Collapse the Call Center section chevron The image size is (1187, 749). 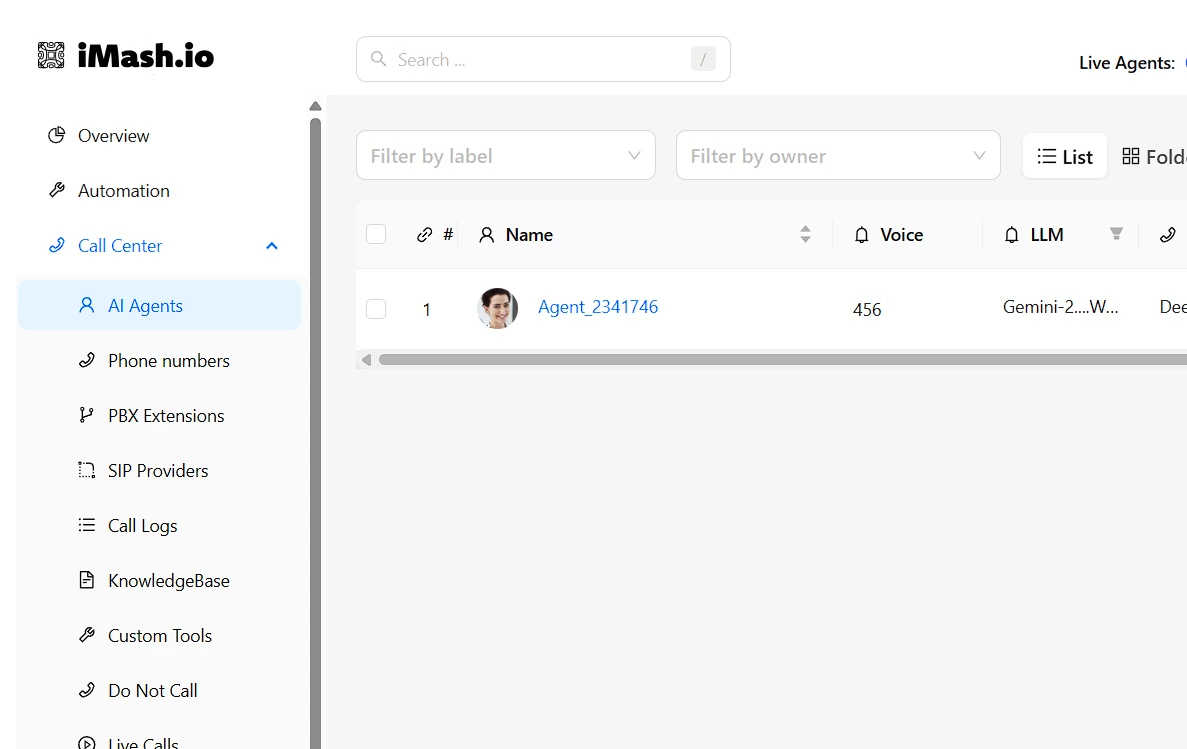[x=272, y=246]
